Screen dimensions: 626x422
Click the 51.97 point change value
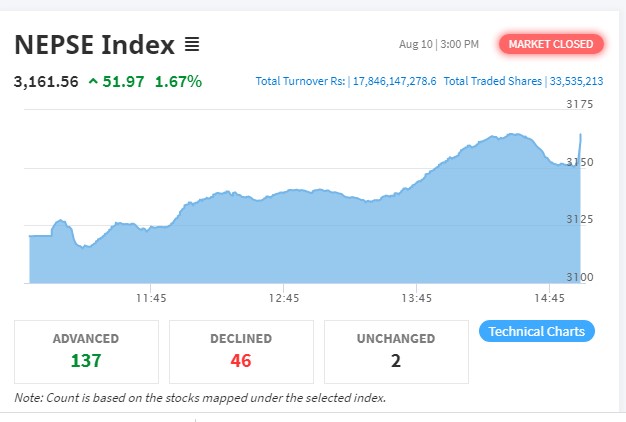point(124,81)
